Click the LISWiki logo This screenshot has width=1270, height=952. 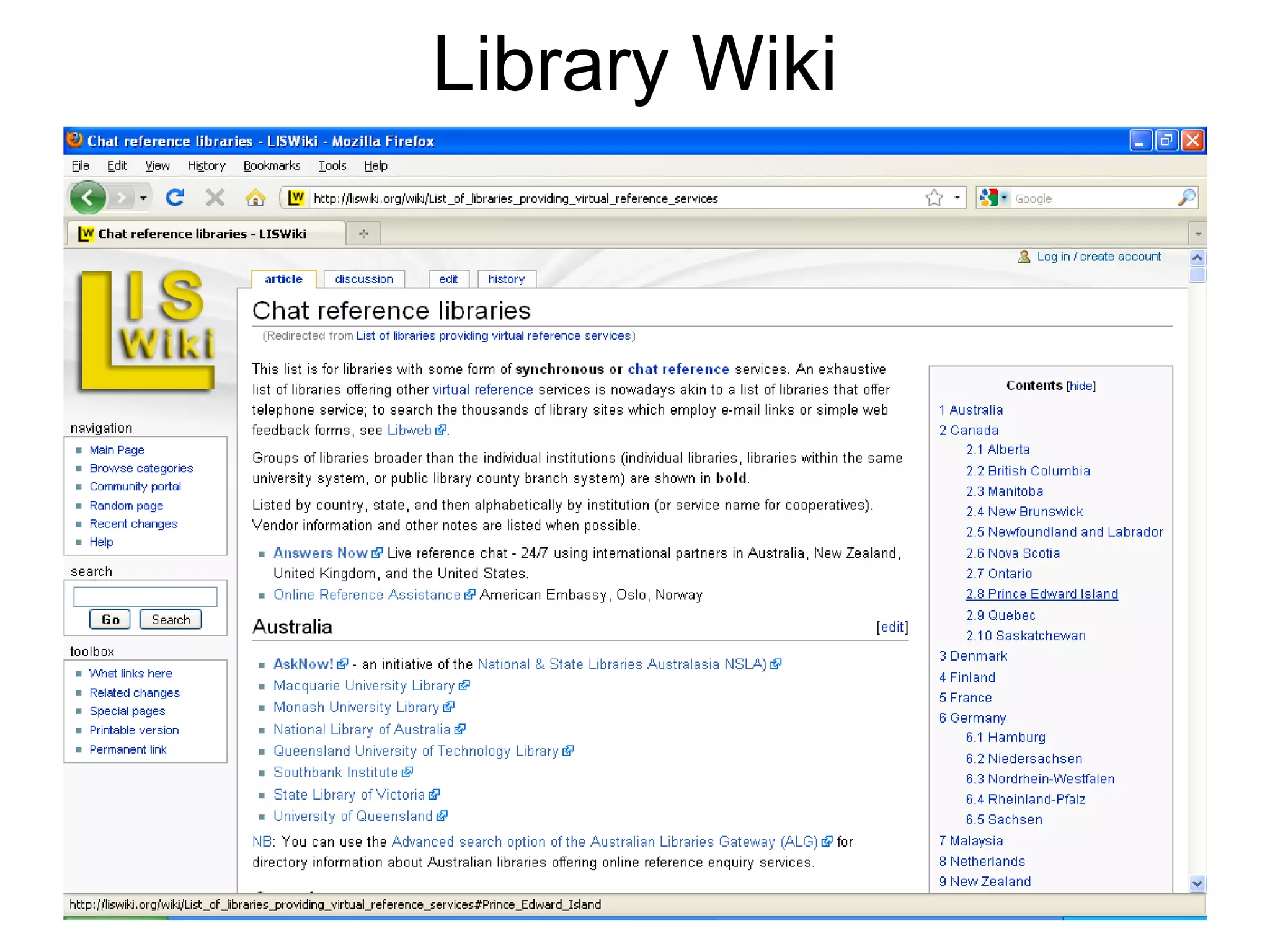[148, 331]
